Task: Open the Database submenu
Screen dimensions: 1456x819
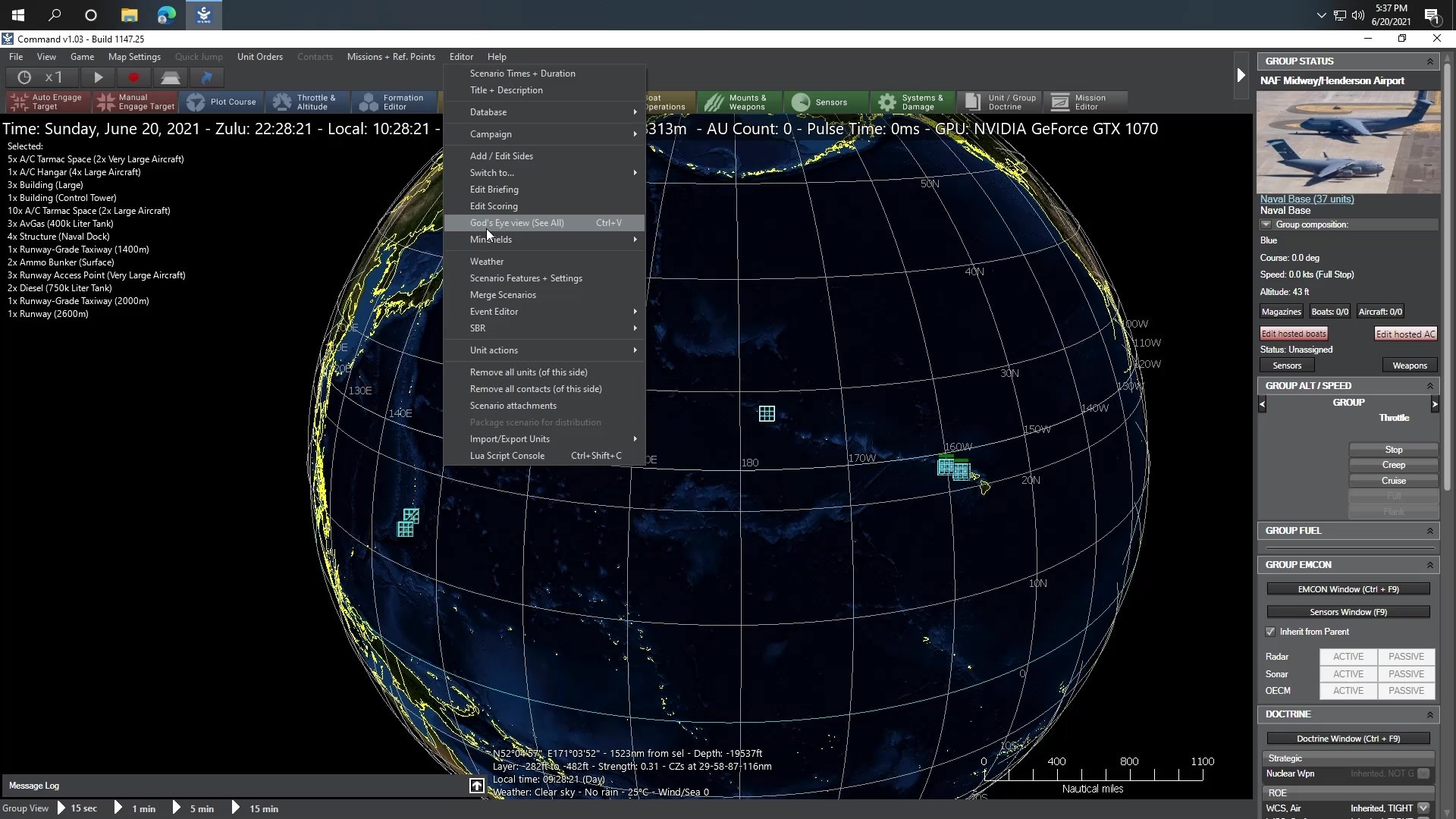Action: 544,112
